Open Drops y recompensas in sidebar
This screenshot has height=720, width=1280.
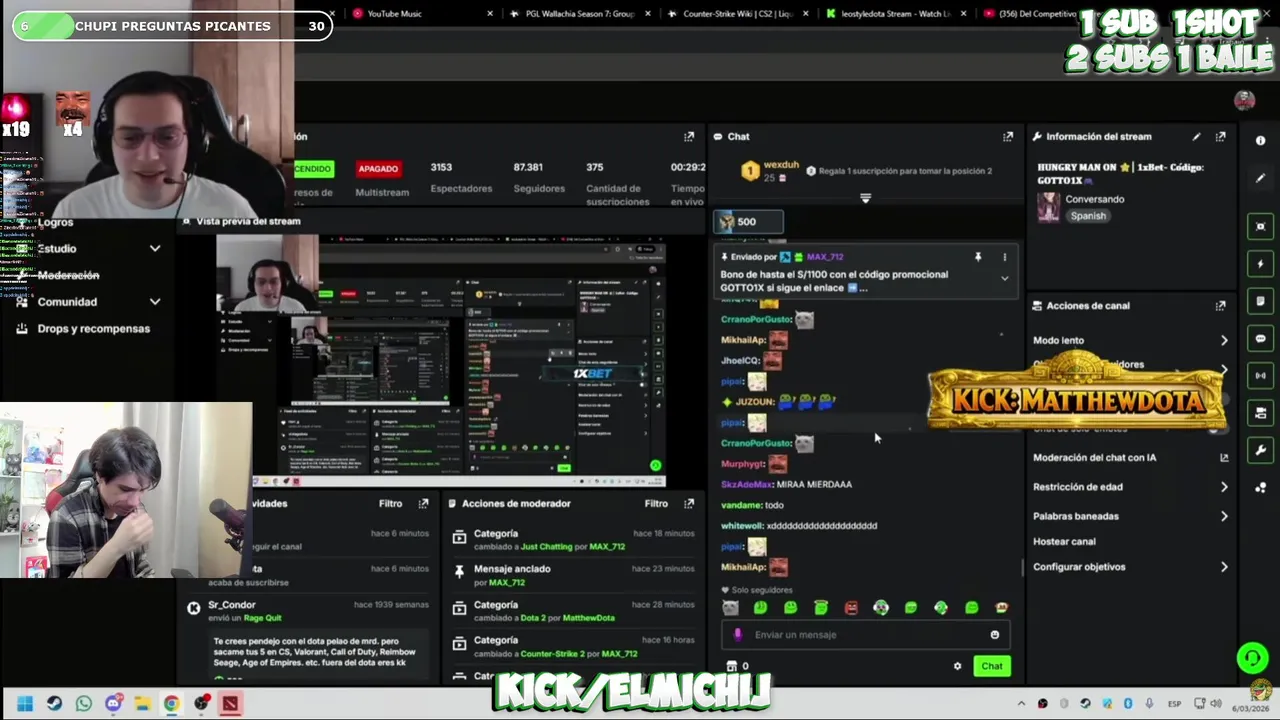(94, 328)
